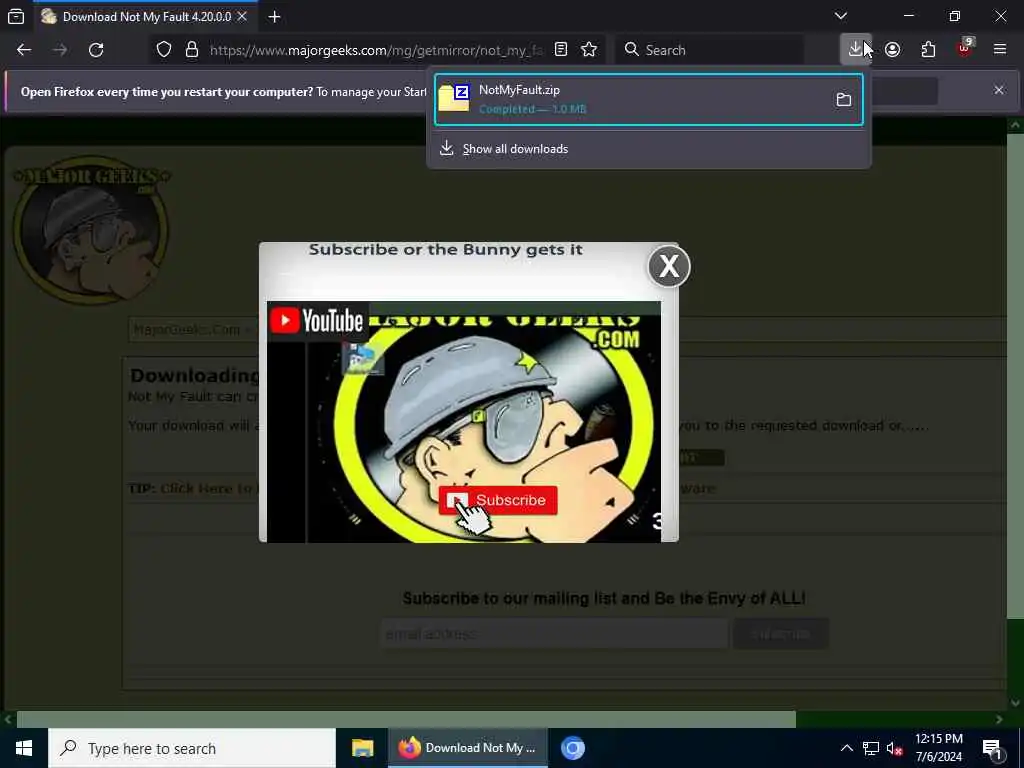Viewport: 1024px width, 768px height.
Task: Reload the page with the refresh icon
Action: [96, 50]
